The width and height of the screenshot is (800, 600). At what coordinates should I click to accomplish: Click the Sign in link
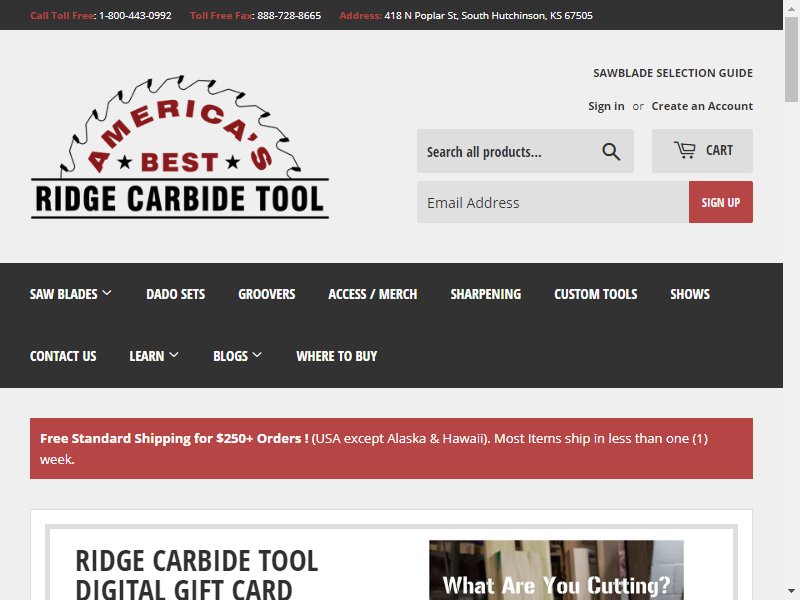point(606,106)
